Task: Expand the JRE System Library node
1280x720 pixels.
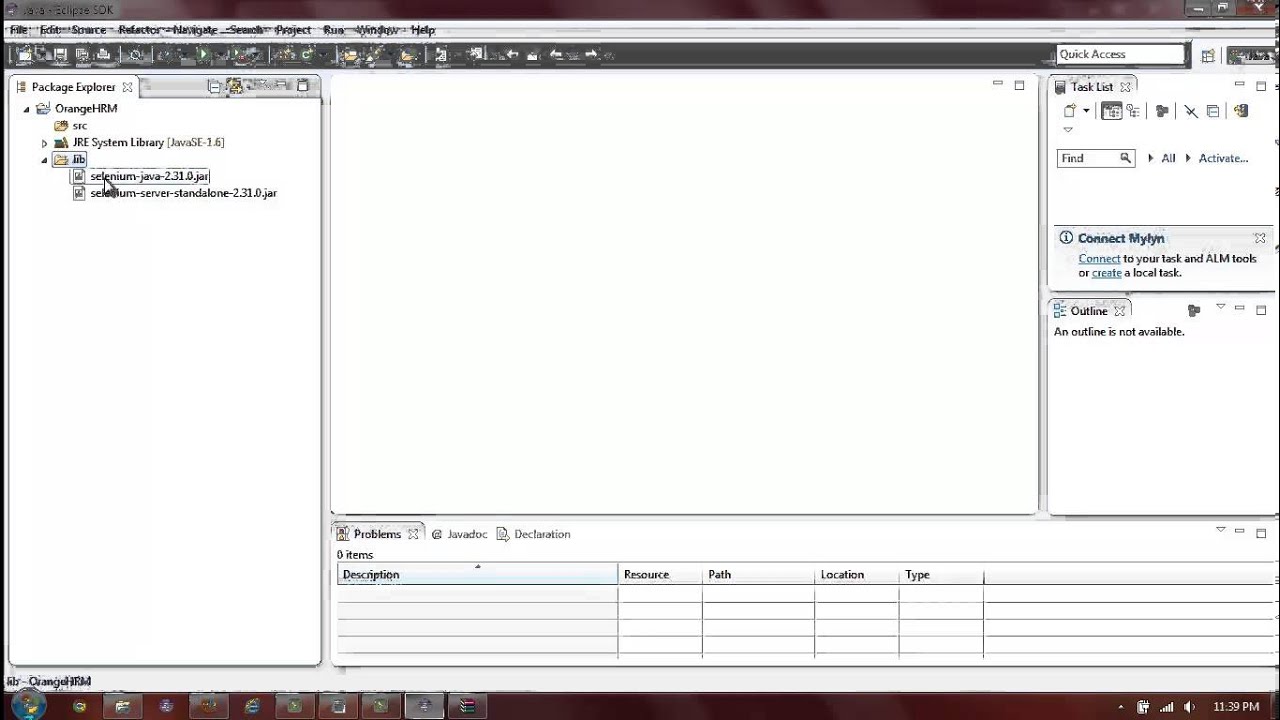Action: click(x=44, y=143)
